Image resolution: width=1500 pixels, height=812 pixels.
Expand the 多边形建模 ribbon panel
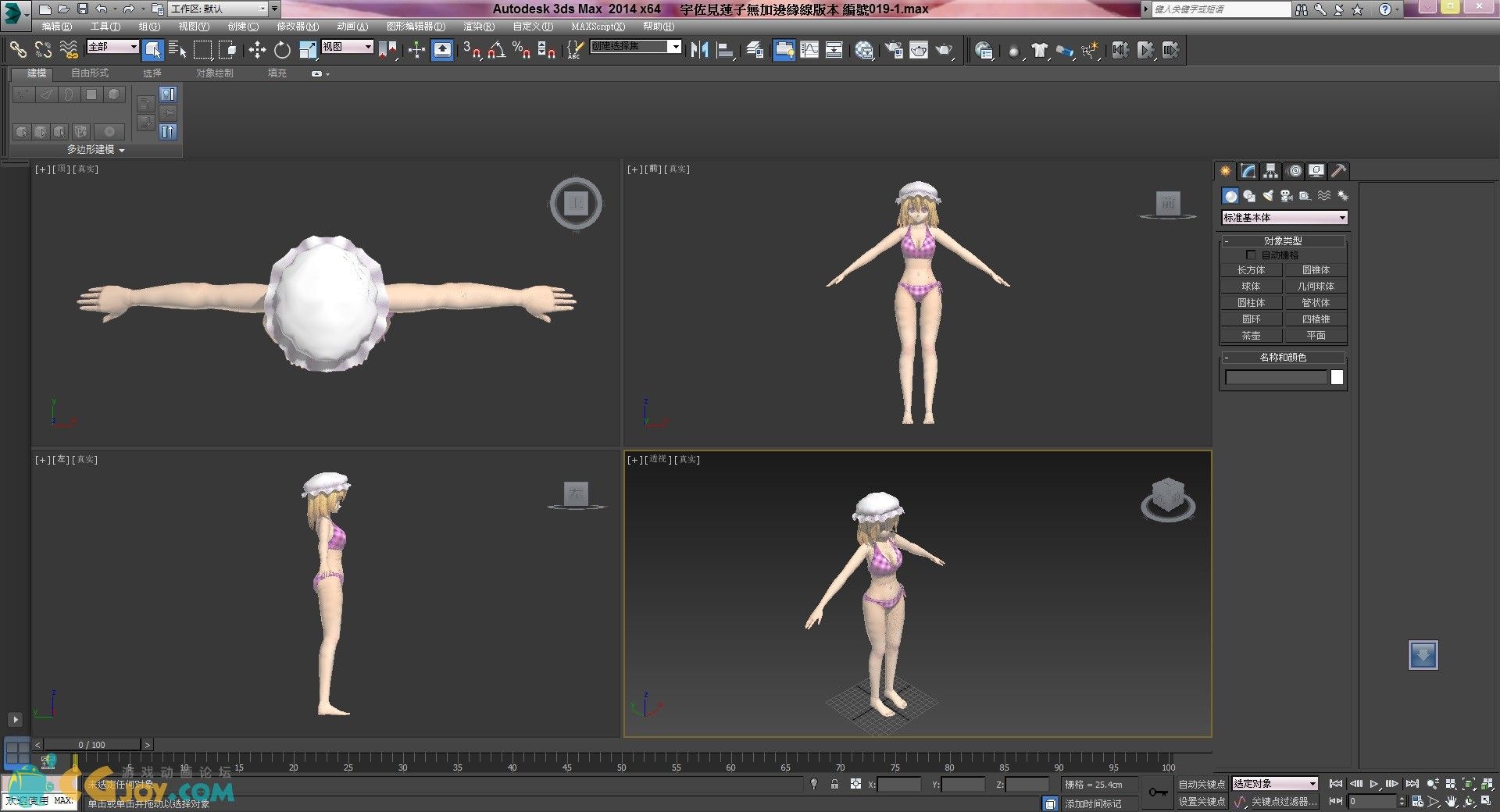click(95, 149)
